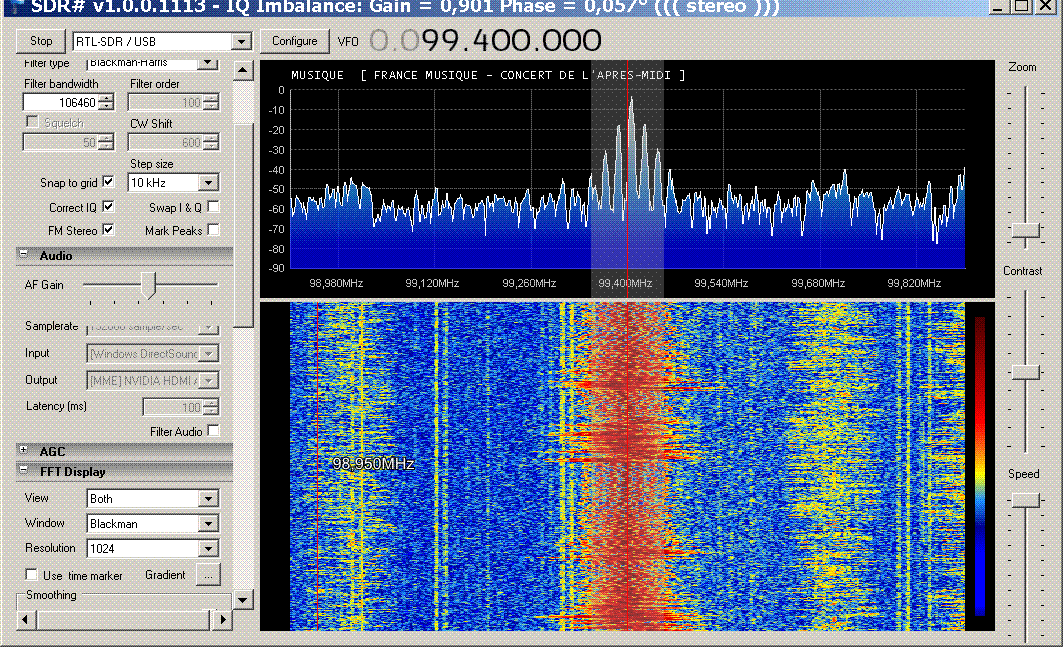This screenshot has height=647, width=1063.
Task: Open the Gradient editor ellipsis button
Action: click(x=208, y=575)
